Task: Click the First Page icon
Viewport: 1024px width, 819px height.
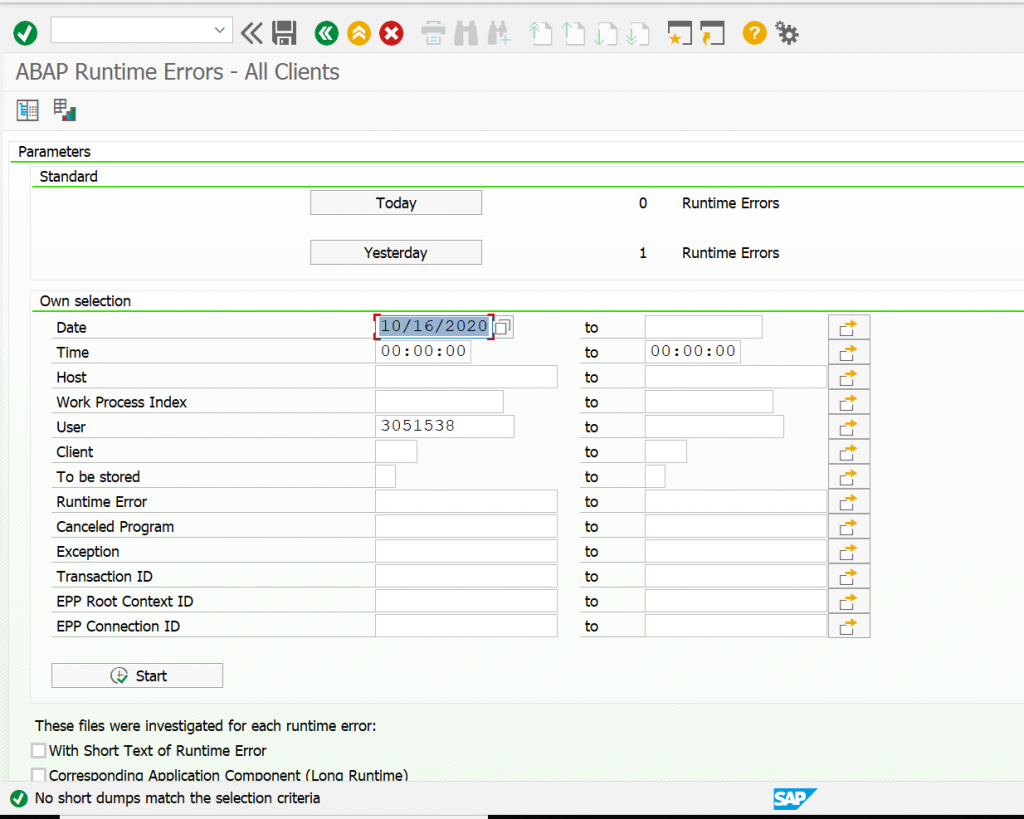Action: (x=541, y=33)
